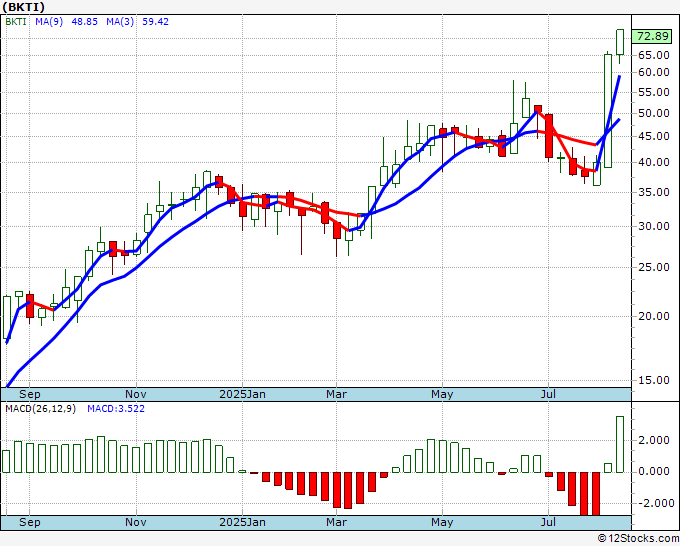Screen dimensions: 680x546
Task: Click the 2.000 MACD axis label
Action: click(654, 440)
